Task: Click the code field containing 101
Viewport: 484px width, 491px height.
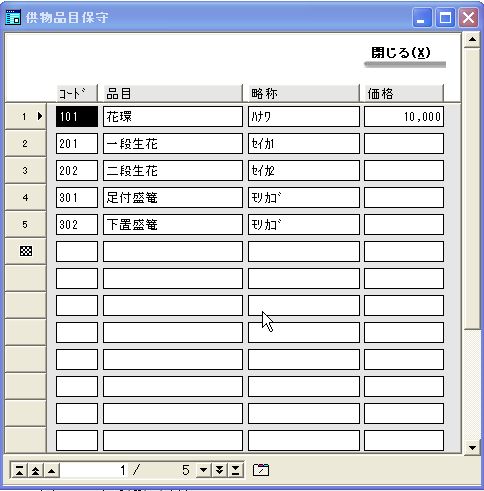Action: [x=77, y=117]
